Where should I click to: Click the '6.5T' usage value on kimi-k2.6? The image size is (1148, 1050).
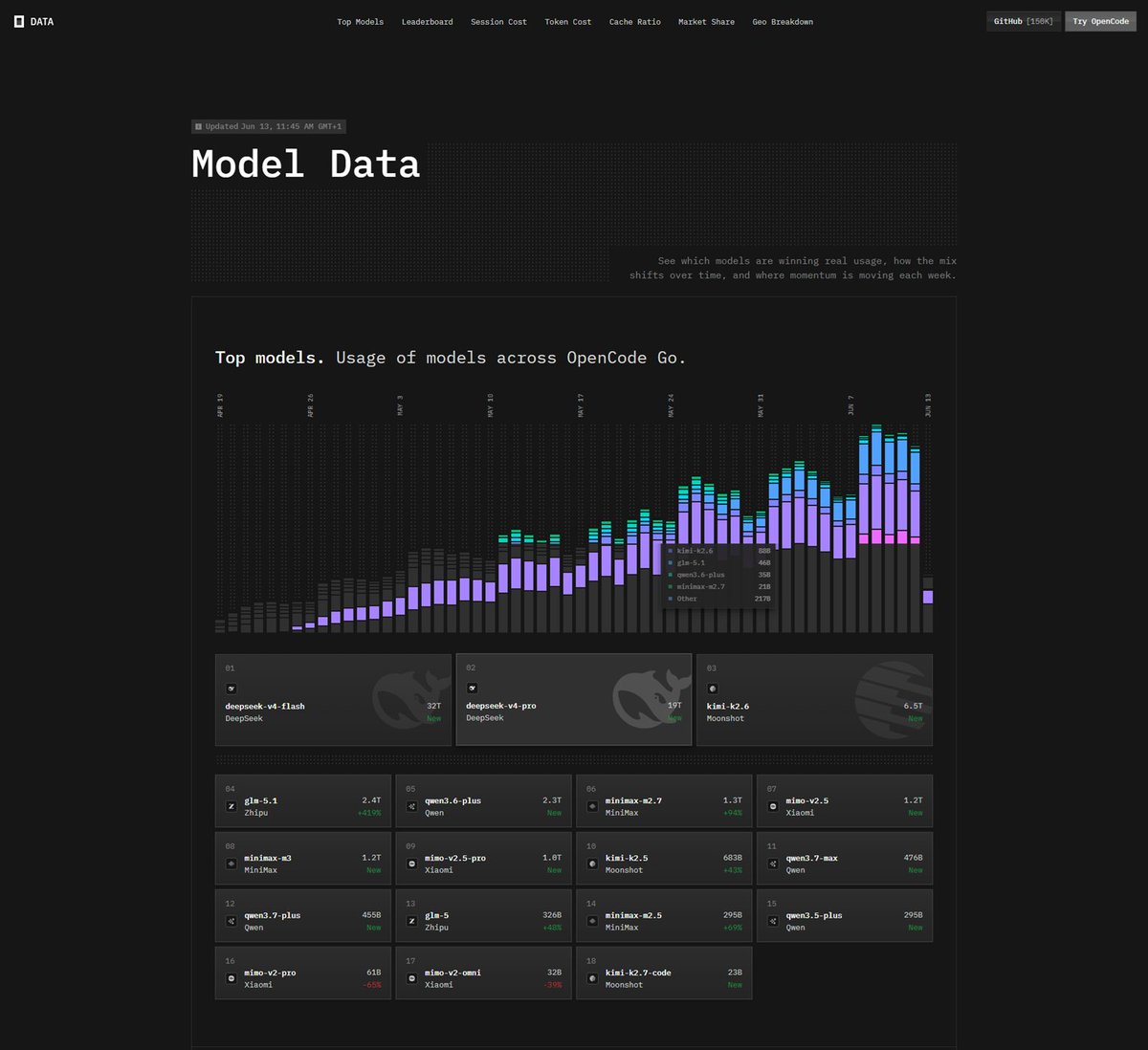click(914, 706)
